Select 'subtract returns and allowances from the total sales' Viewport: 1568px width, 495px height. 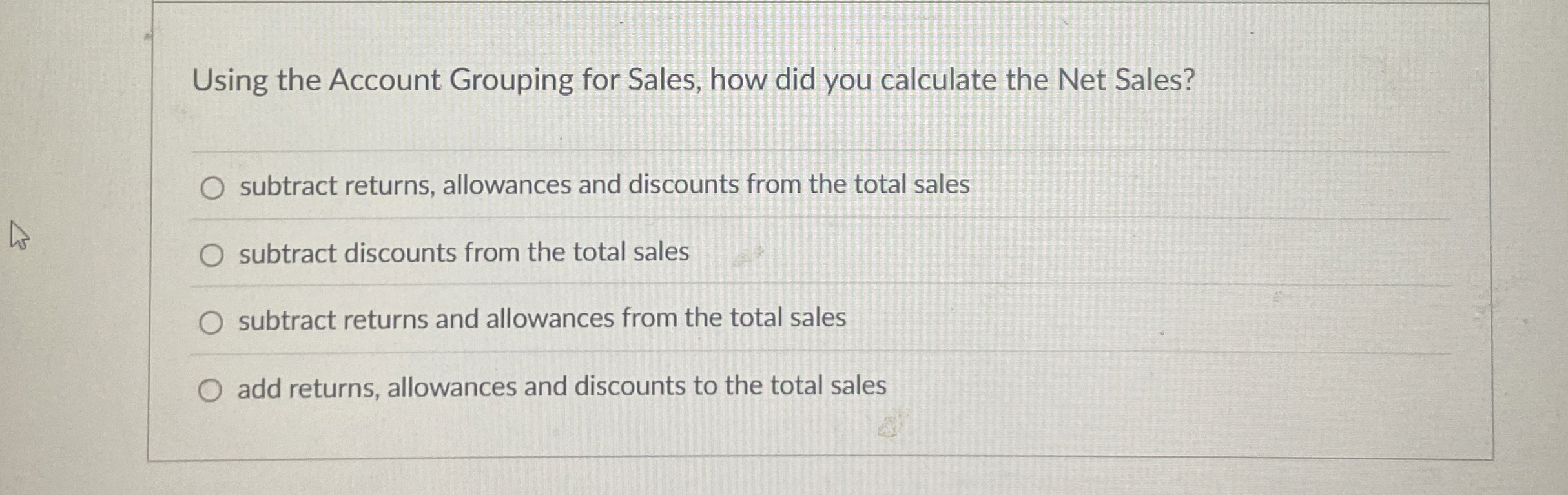coord(212,321)
